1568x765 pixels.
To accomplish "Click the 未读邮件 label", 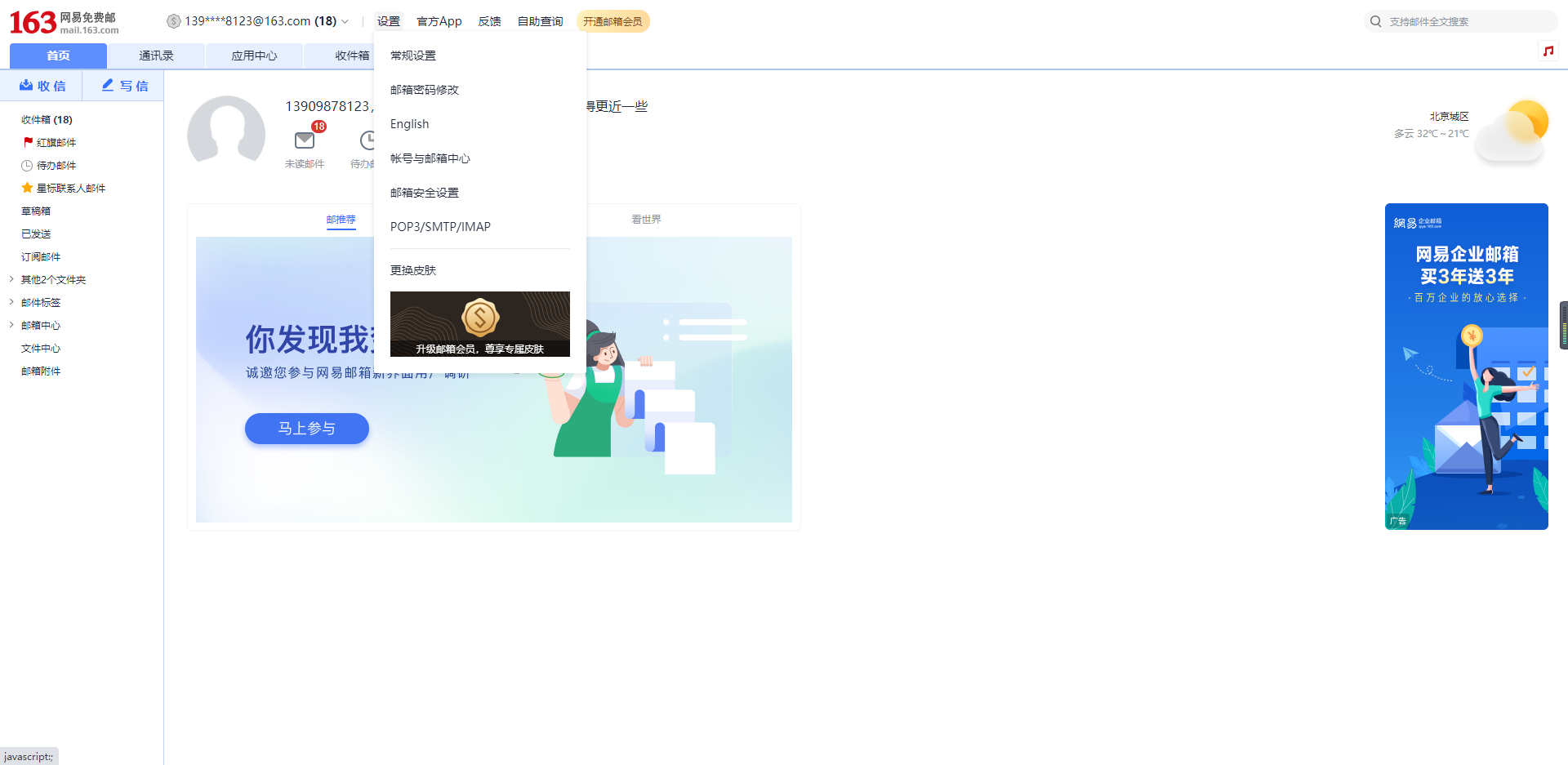I will tap(305, 164).
